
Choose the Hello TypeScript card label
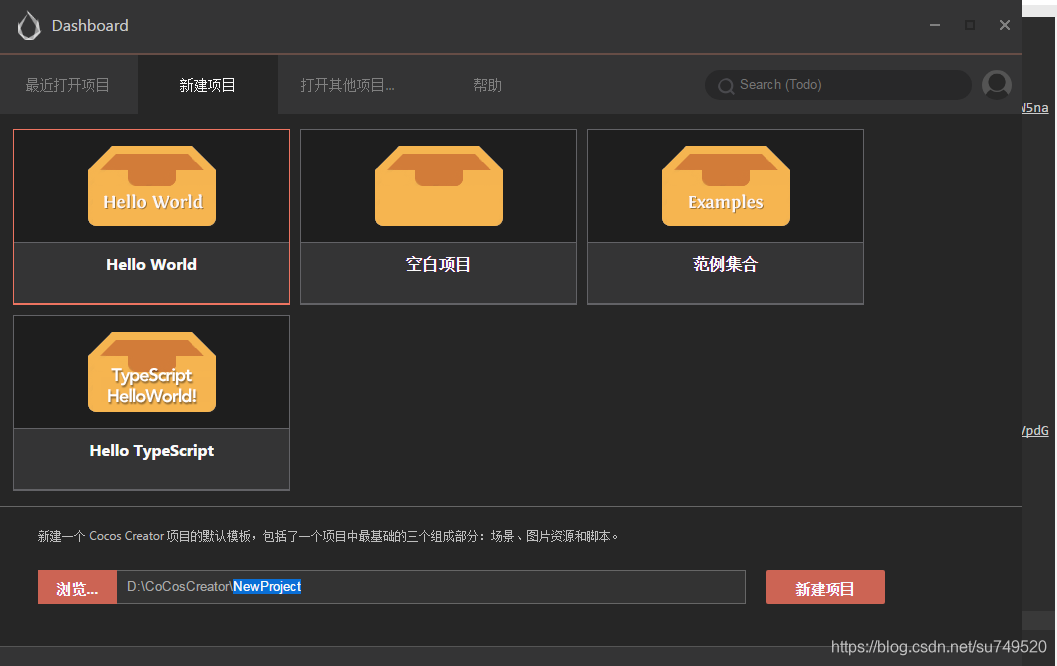(x=152, y=450)
